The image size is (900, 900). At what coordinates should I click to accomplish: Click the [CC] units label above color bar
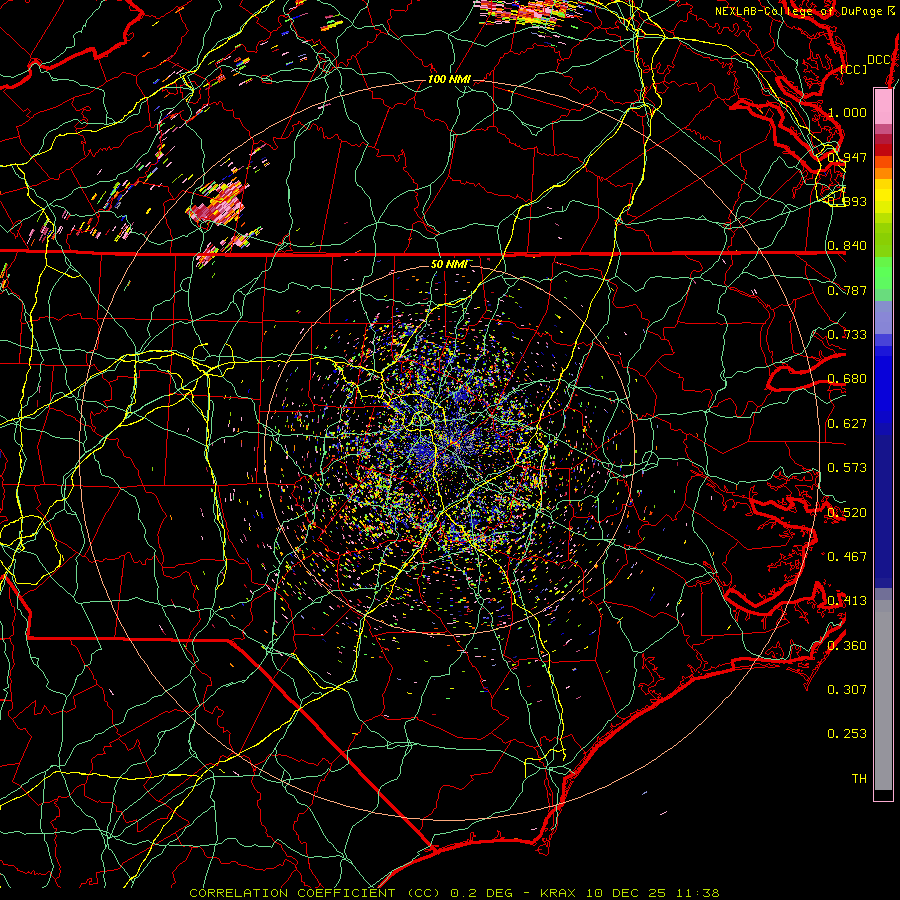click(854, 69)
